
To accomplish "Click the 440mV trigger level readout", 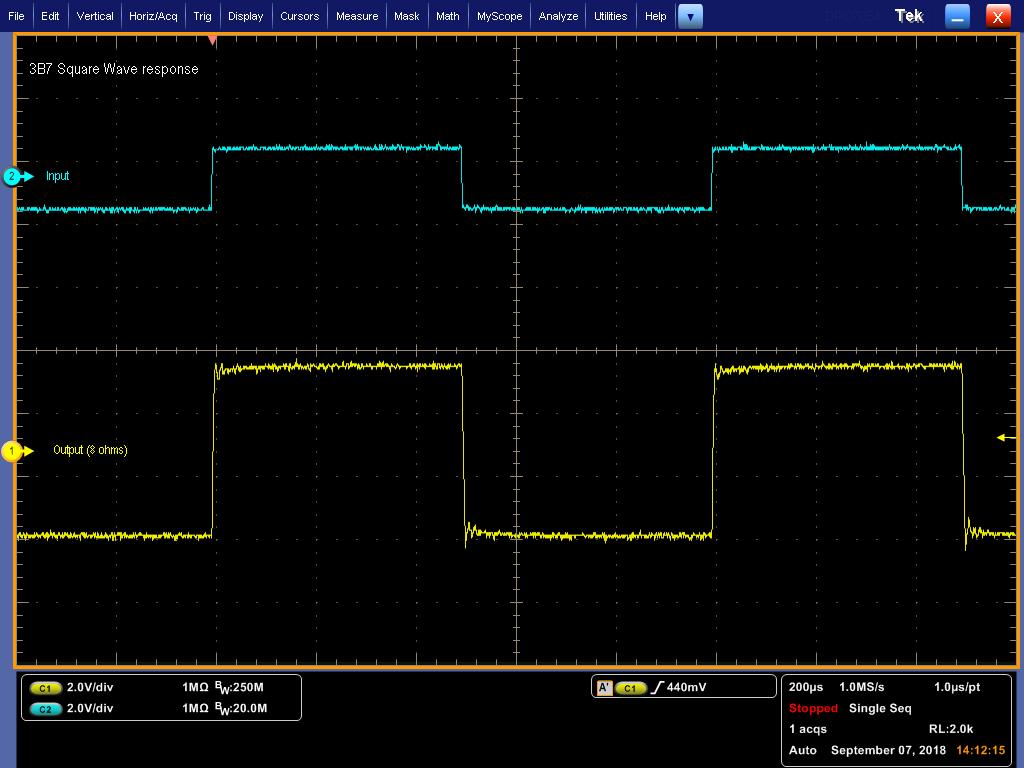I will pyautogui.click(x=687, y=688).
